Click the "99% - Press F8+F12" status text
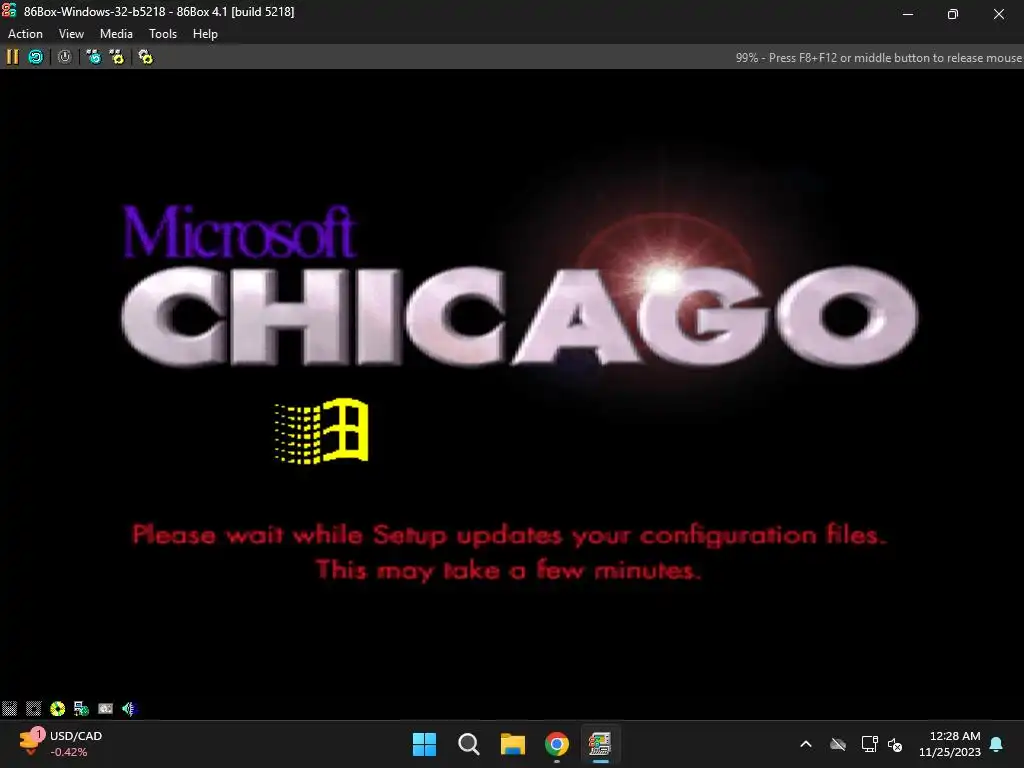The height and width of the screenshot is (768, 1024). click(x=878, y=57)
